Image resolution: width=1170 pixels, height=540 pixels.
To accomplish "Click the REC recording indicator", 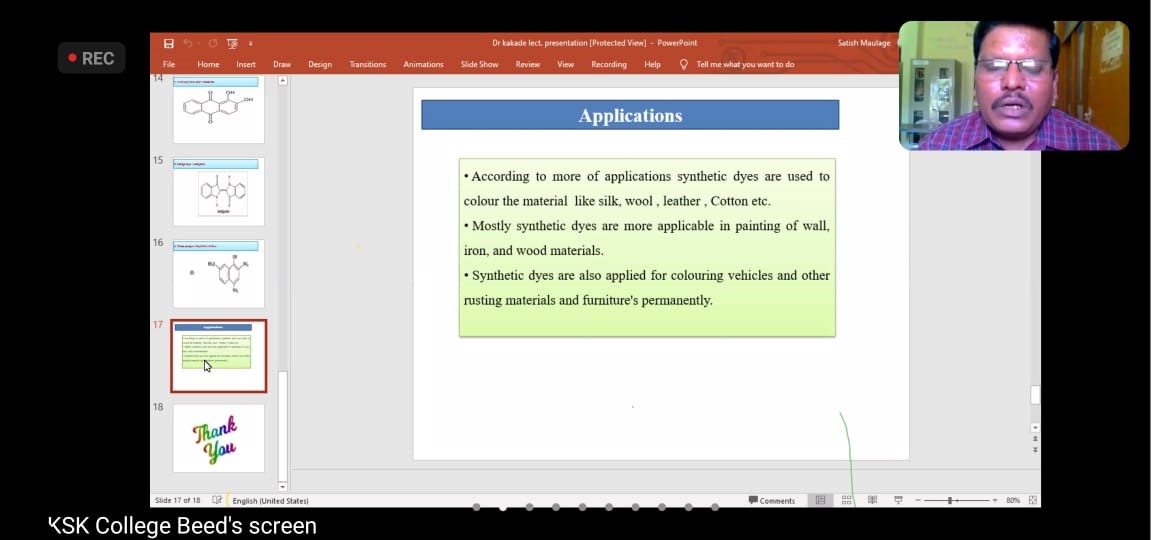I will pos(91,57).
